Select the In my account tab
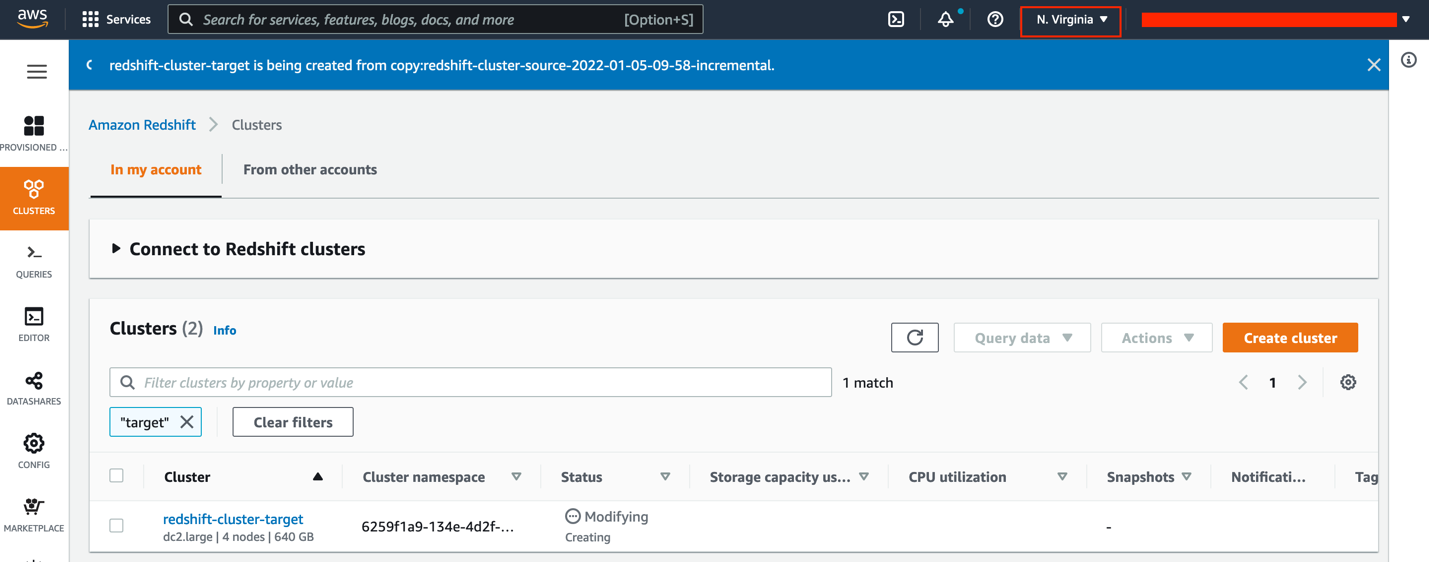 [x=156, y=170]
